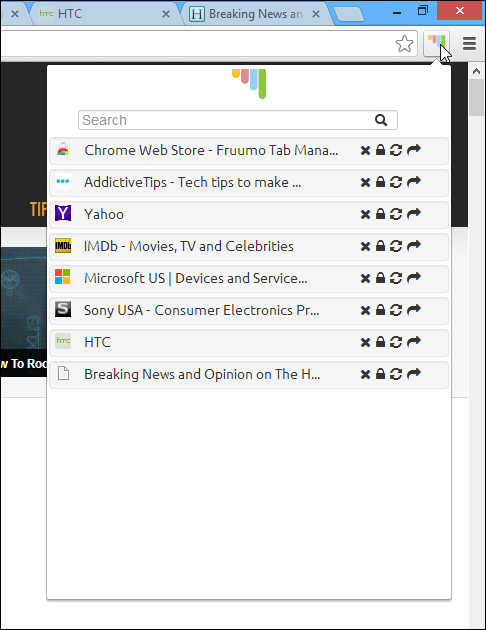Bookmark this page with the star icon
The height and width of the screenshot is (630, 486).
[x=404, y=43]
